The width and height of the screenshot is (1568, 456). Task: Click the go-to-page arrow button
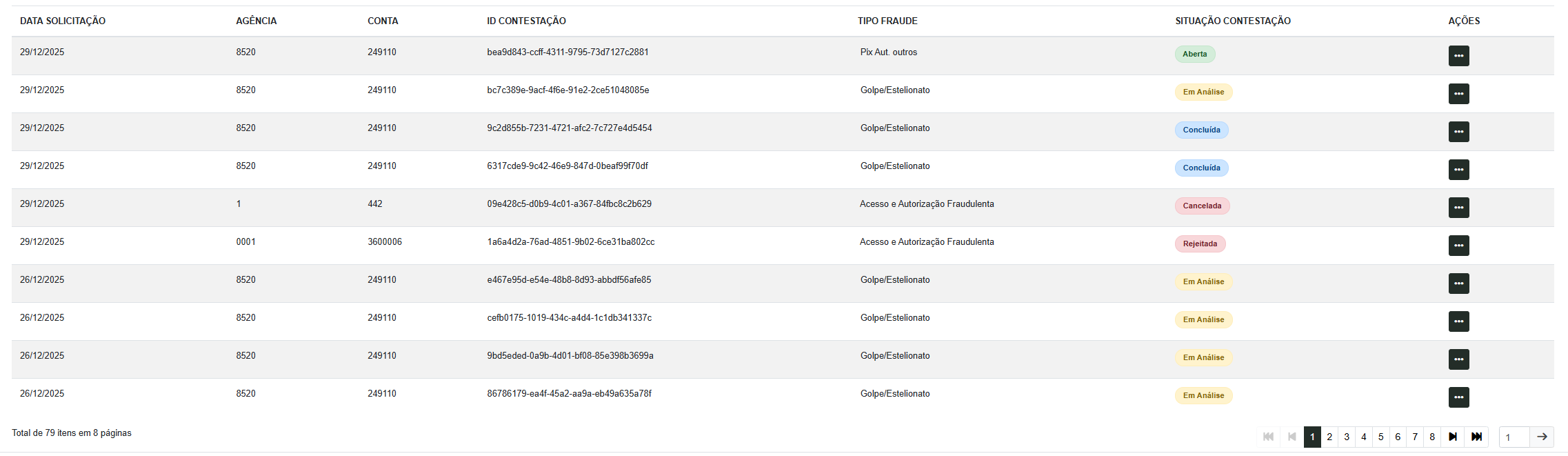[1542, 437]
